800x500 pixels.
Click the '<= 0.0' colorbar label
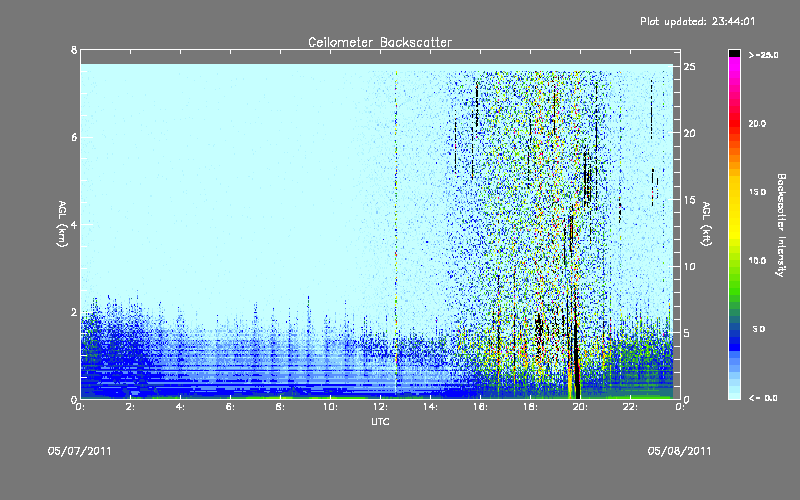pos(763,398)
